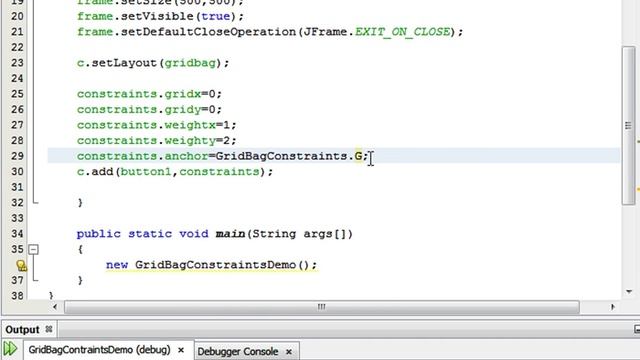Close the Debugger Console tab
Screen dimensions: 640x360
[x=289, y=351]
